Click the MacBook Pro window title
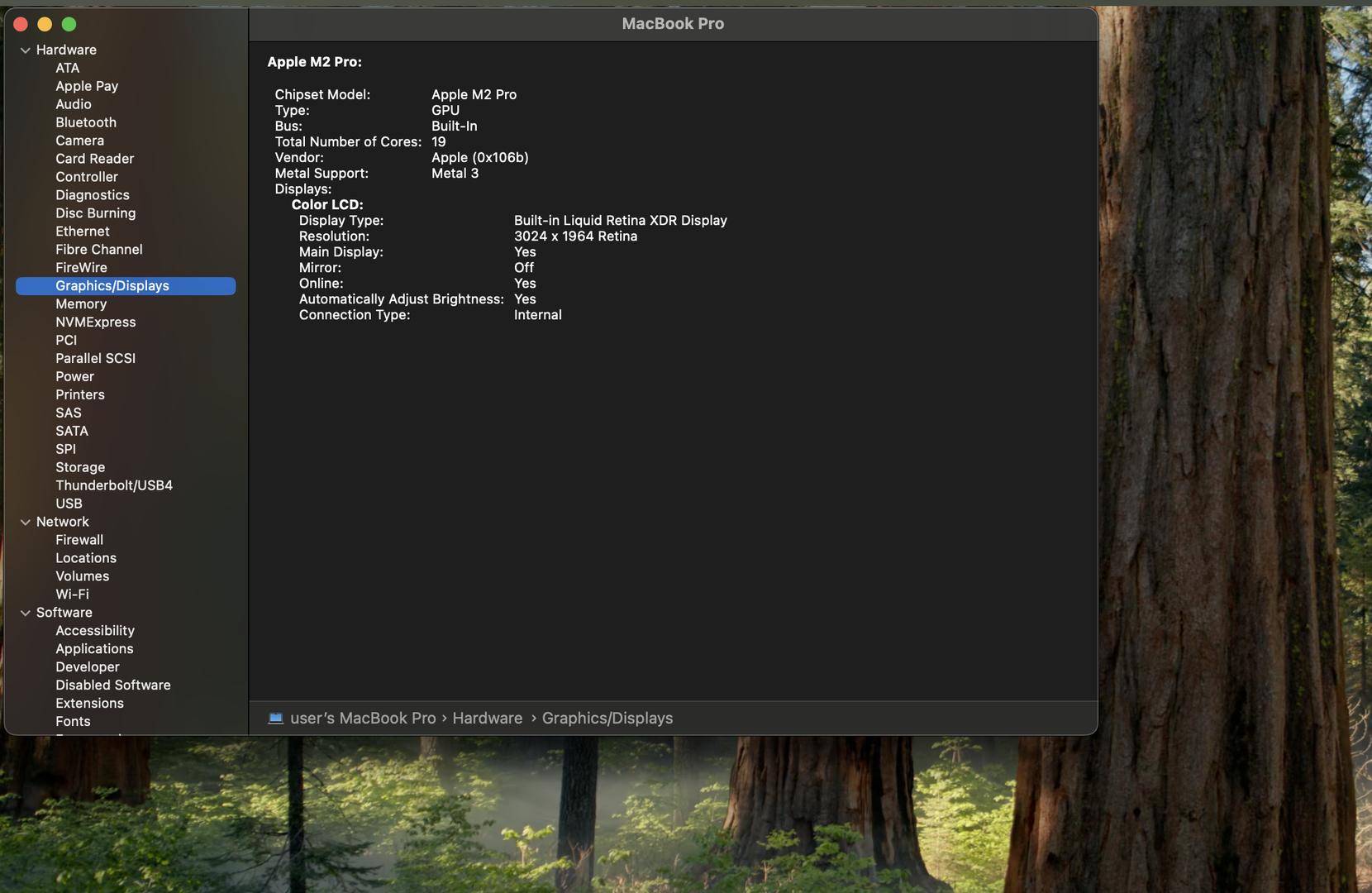The image size is (1372, 893). point(674,24)
